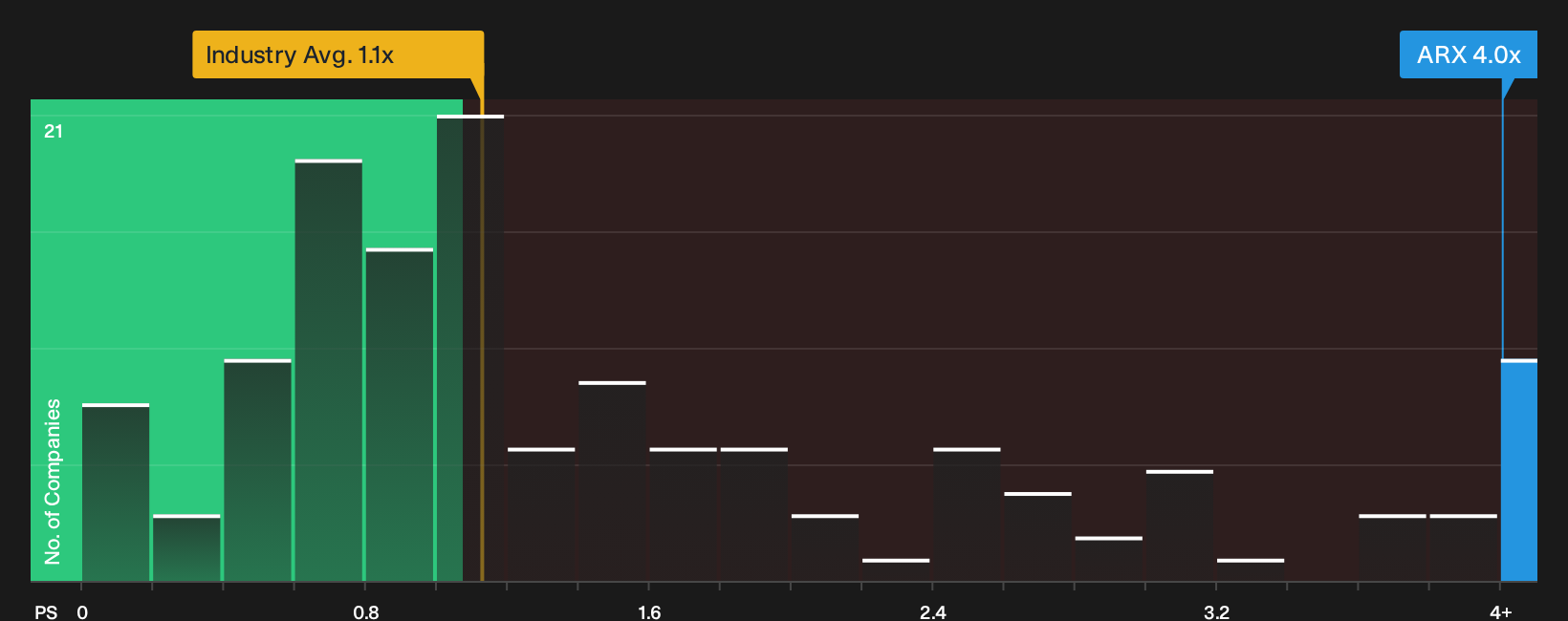
Task: Click the ARX 4.0x label
Action: point(1469,54)
